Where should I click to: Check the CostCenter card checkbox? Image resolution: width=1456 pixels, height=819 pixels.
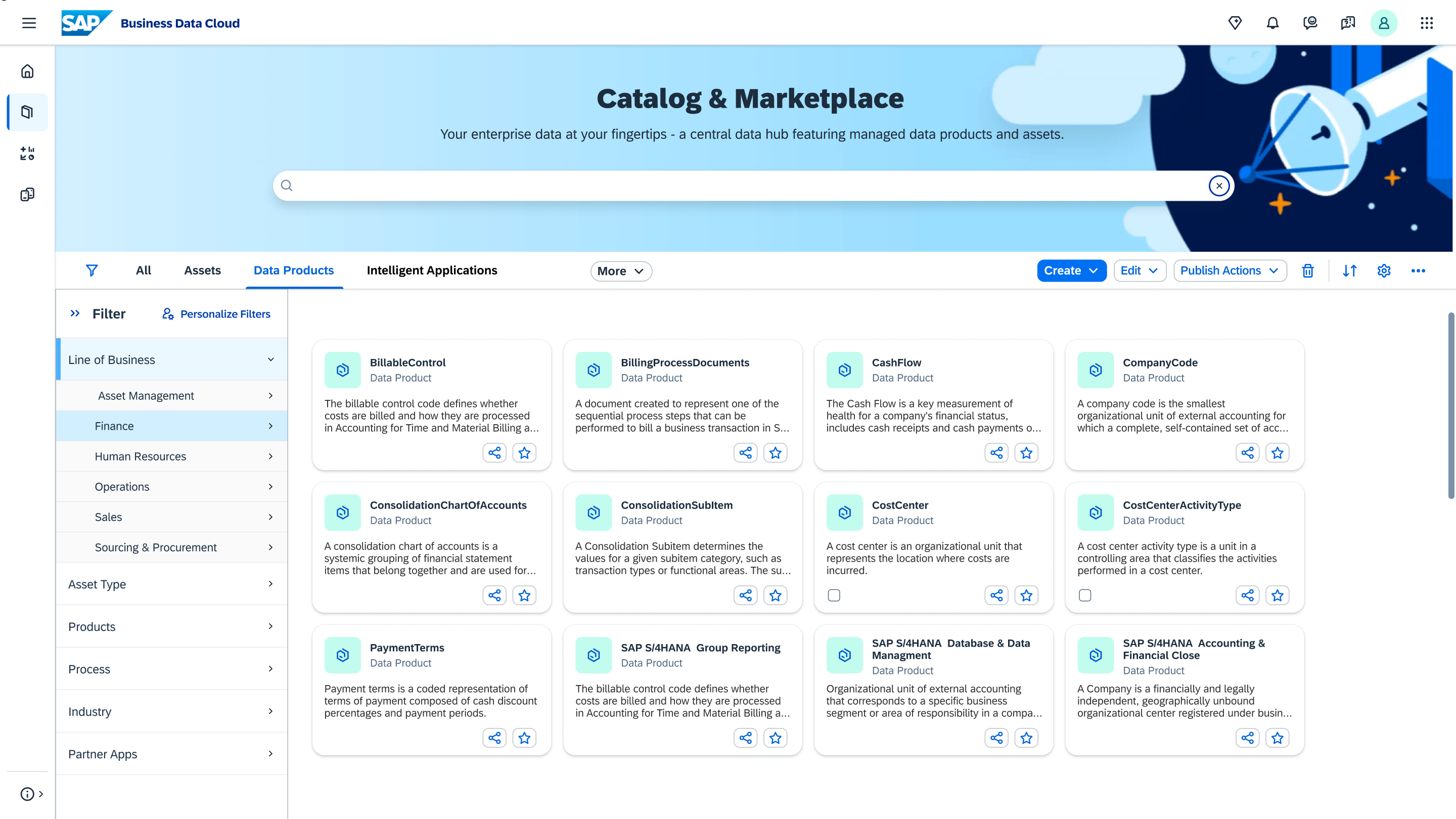tap(834, 595)
